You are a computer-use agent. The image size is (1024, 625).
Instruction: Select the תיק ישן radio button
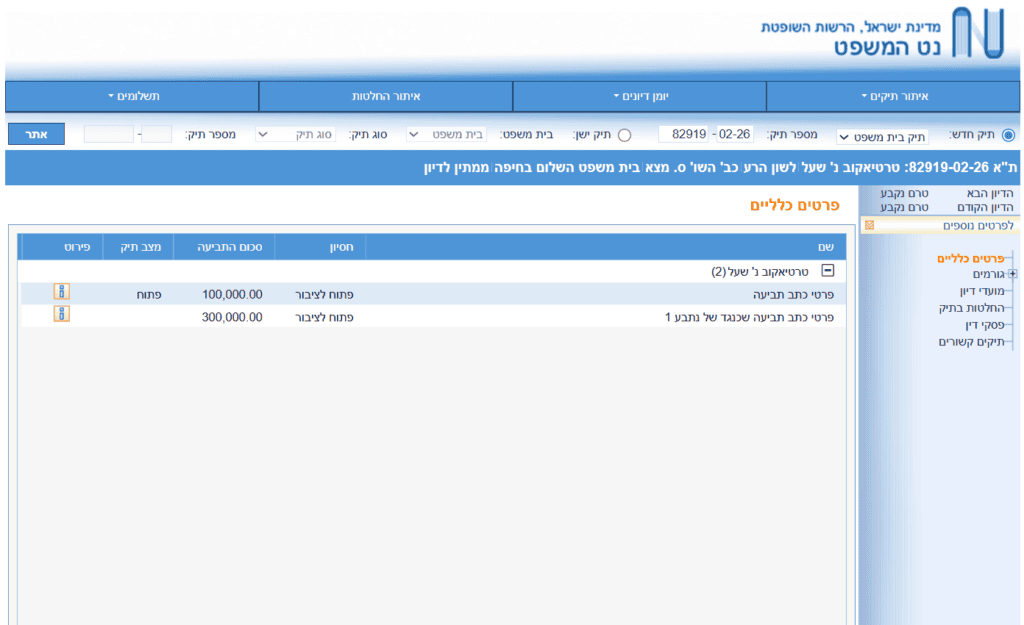pos(624,135)
